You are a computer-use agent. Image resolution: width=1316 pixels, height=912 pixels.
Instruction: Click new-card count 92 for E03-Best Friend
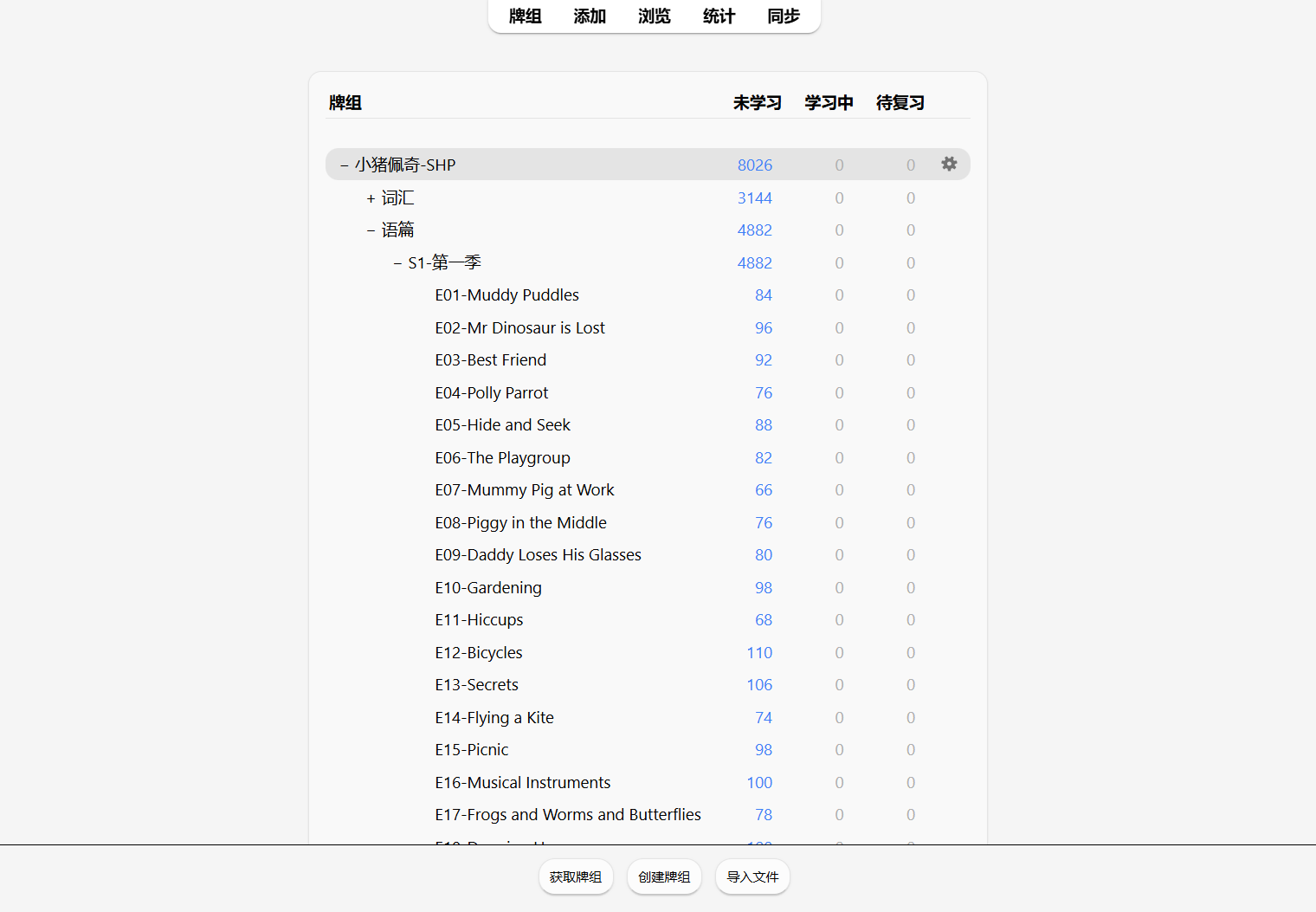pos(764,360)
